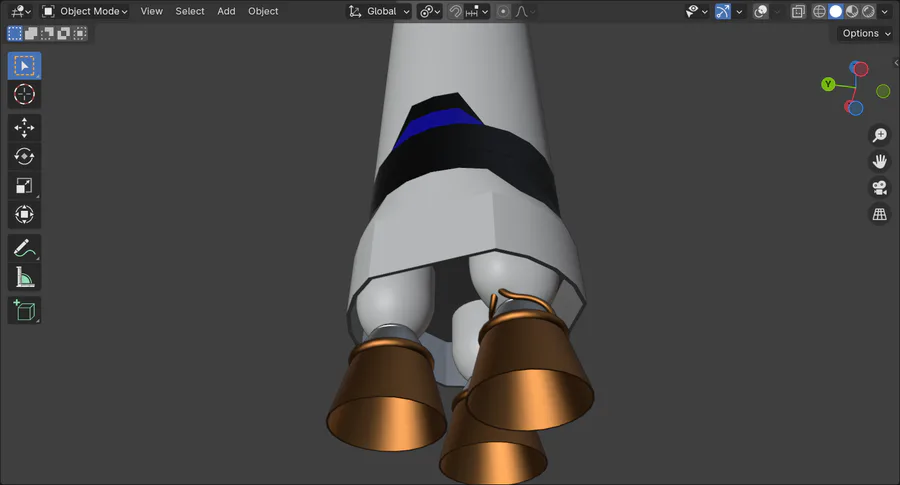Select the Measure tool
This screenshot has width=900, height=485.
[x=24, y=277]
